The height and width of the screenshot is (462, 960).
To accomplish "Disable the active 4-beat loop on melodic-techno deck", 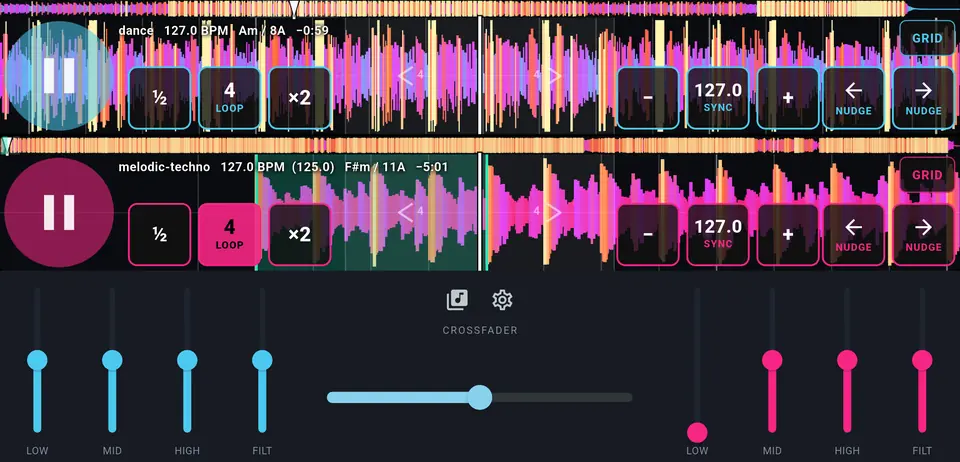I will click(x=230, y=234).
